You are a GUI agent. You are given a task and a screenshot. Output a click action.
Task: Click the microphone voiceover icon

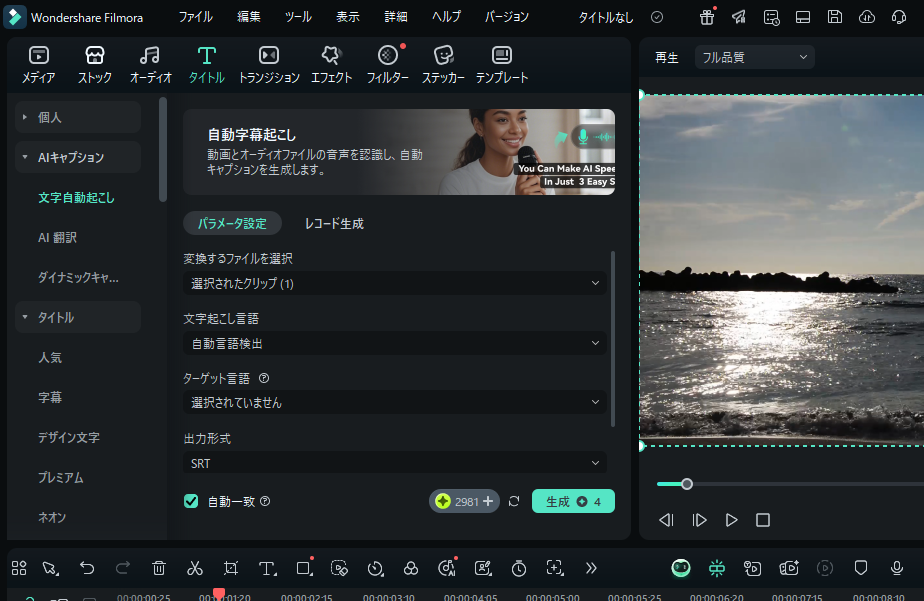pos(897,568)
